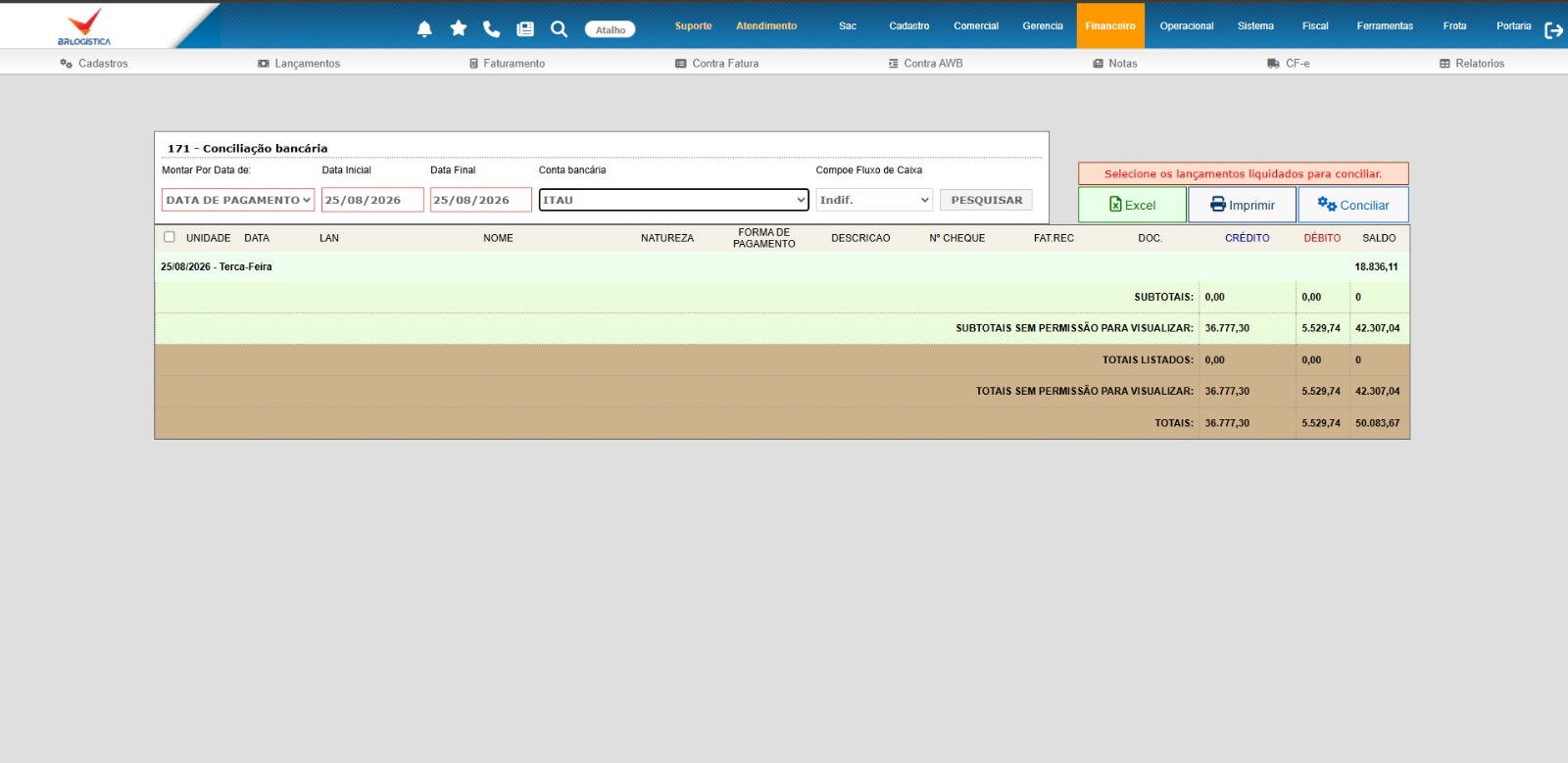This screenshot has height=763, width=1568.
Task: Click the search magnifier icon
Action: 559,29
